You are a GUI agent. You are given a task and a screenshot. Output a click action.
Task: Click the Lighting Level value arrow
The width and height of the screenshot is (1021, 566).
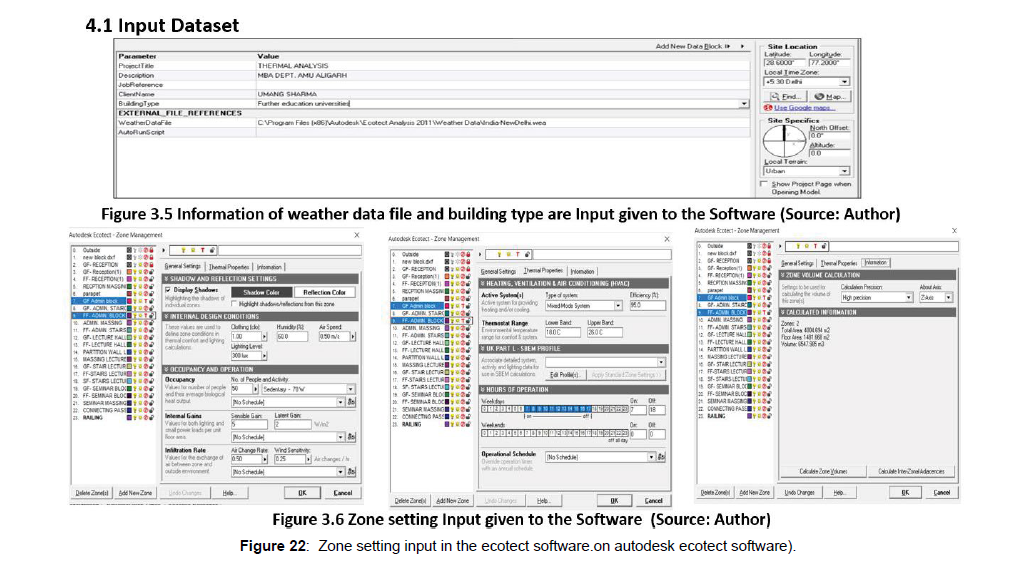(x=264, y=356)
